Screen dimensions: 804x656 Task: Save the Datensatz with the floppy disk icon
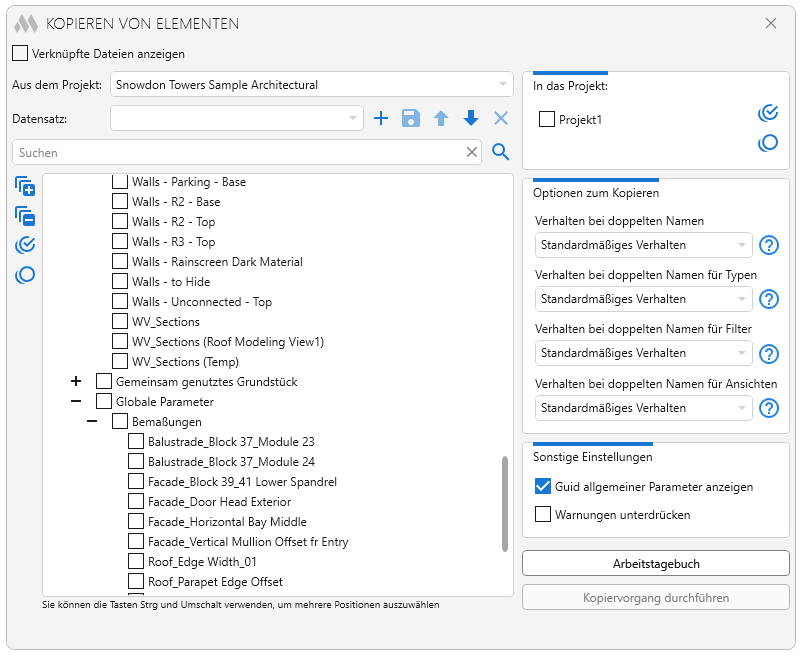pyautogui.click(x=411, y=118)
